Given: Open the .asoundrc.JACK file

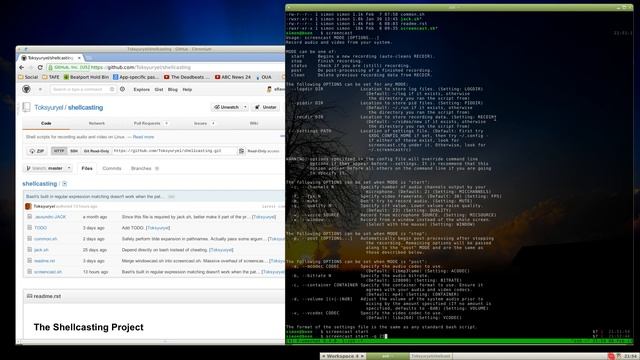Looking at the screenshot, I should point(50,217).
